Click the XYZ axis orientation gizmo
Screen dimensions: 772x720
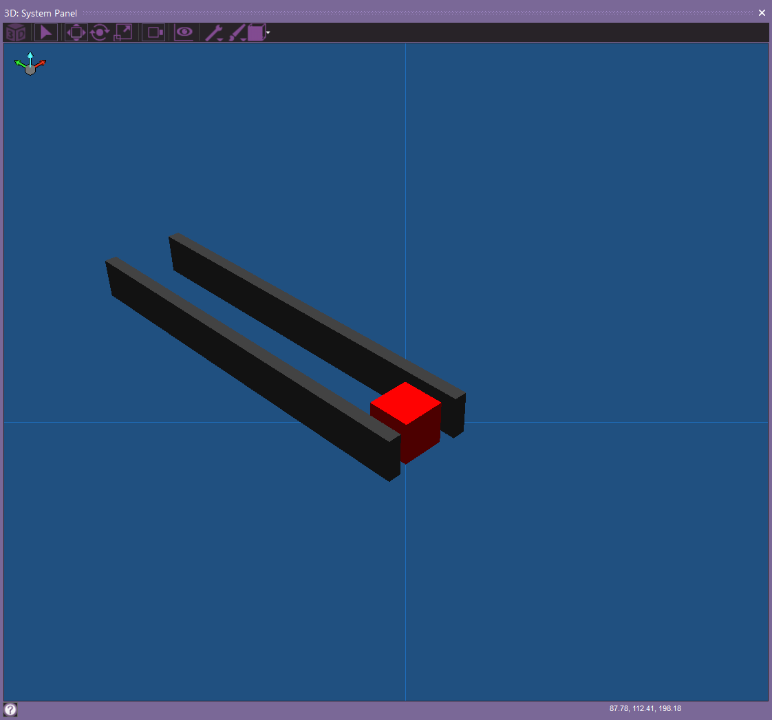(30, 66)
